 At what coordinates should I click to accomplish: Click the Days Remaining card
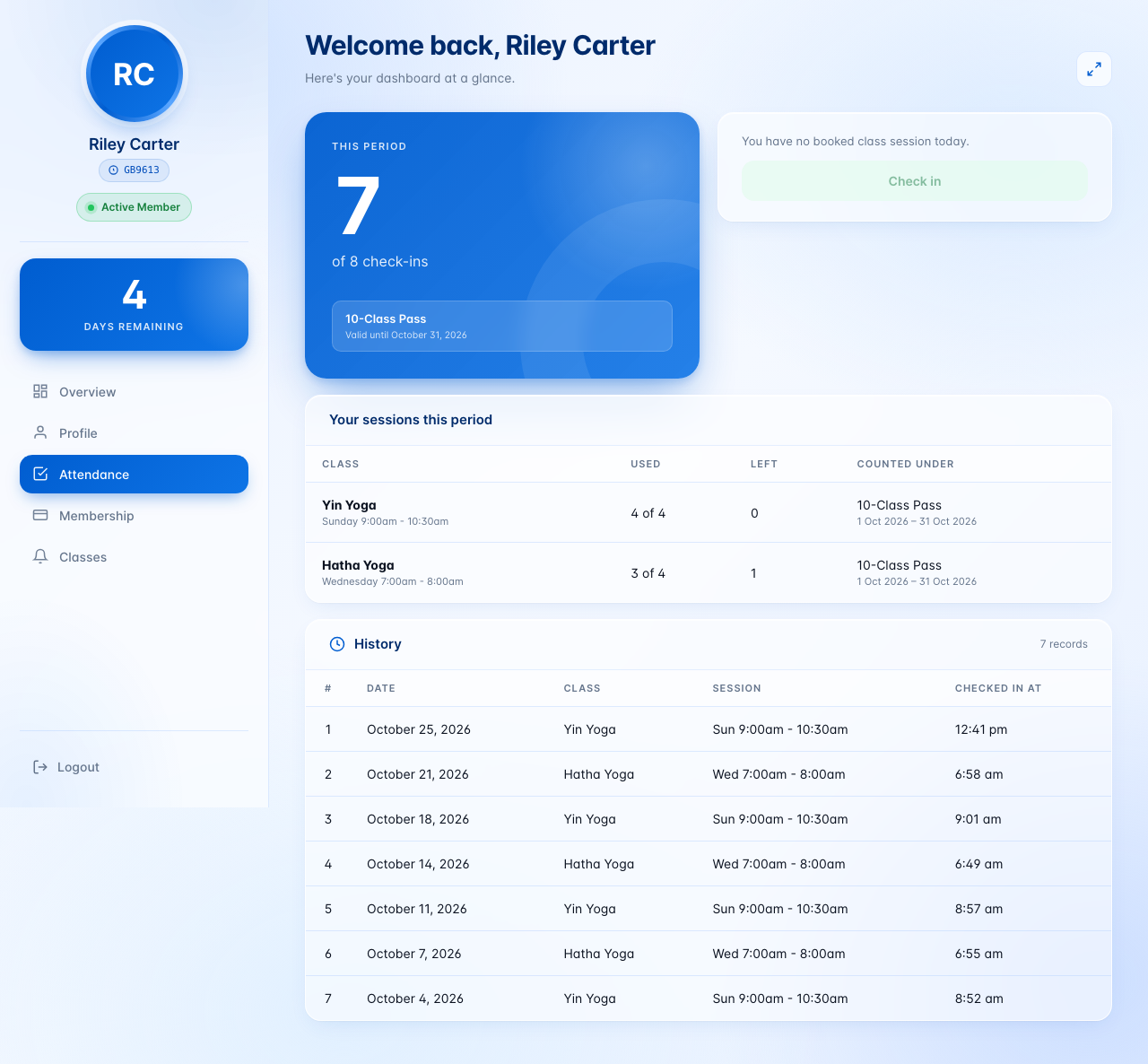(x=134, y=305)
